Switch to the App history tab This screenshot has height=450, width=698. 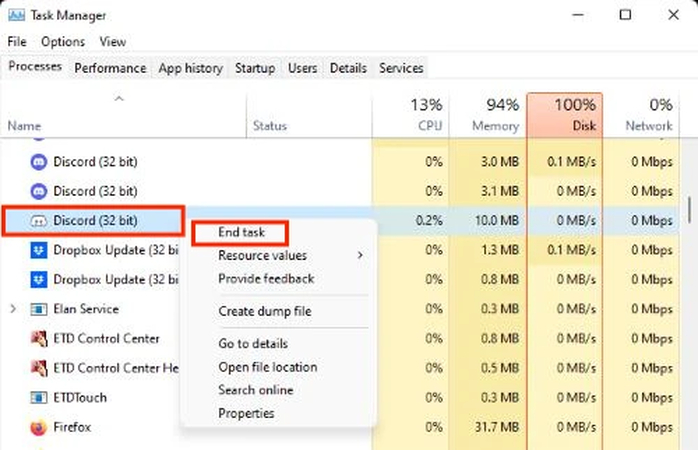click(191, 68)
